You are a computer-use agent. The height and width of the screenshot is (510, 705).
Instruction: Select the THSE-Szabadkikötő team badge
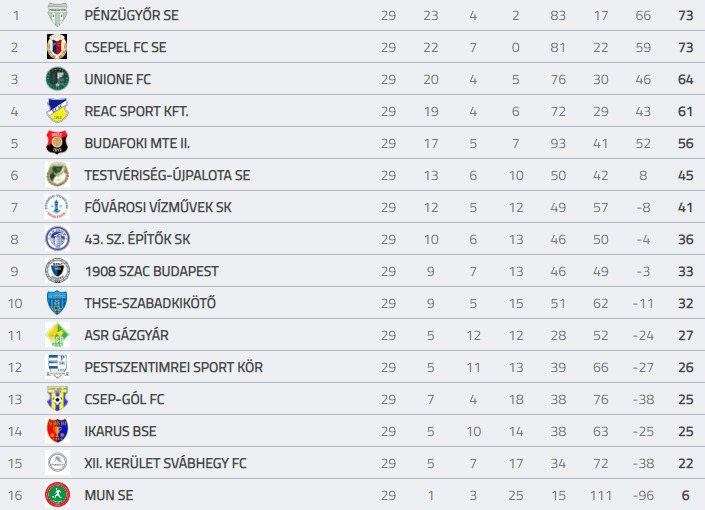coord(57,303)
